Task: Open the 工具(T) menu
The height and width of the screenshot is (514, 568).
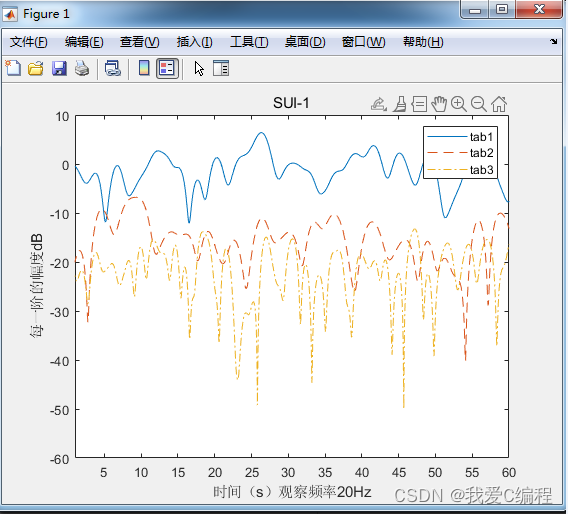Action: pyautogui.click(x=249, y=42)
